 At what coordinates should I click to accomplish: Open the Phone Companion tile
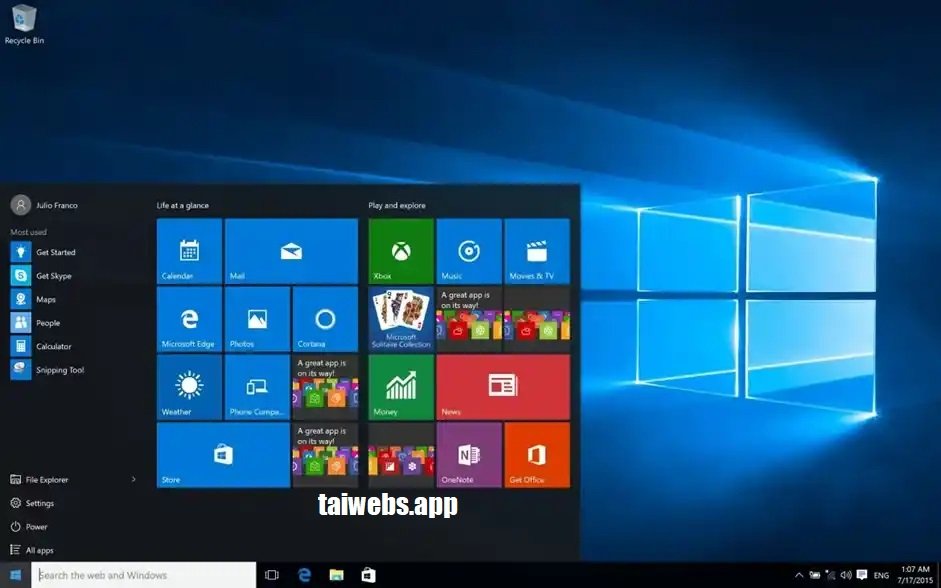coord(257,387)
